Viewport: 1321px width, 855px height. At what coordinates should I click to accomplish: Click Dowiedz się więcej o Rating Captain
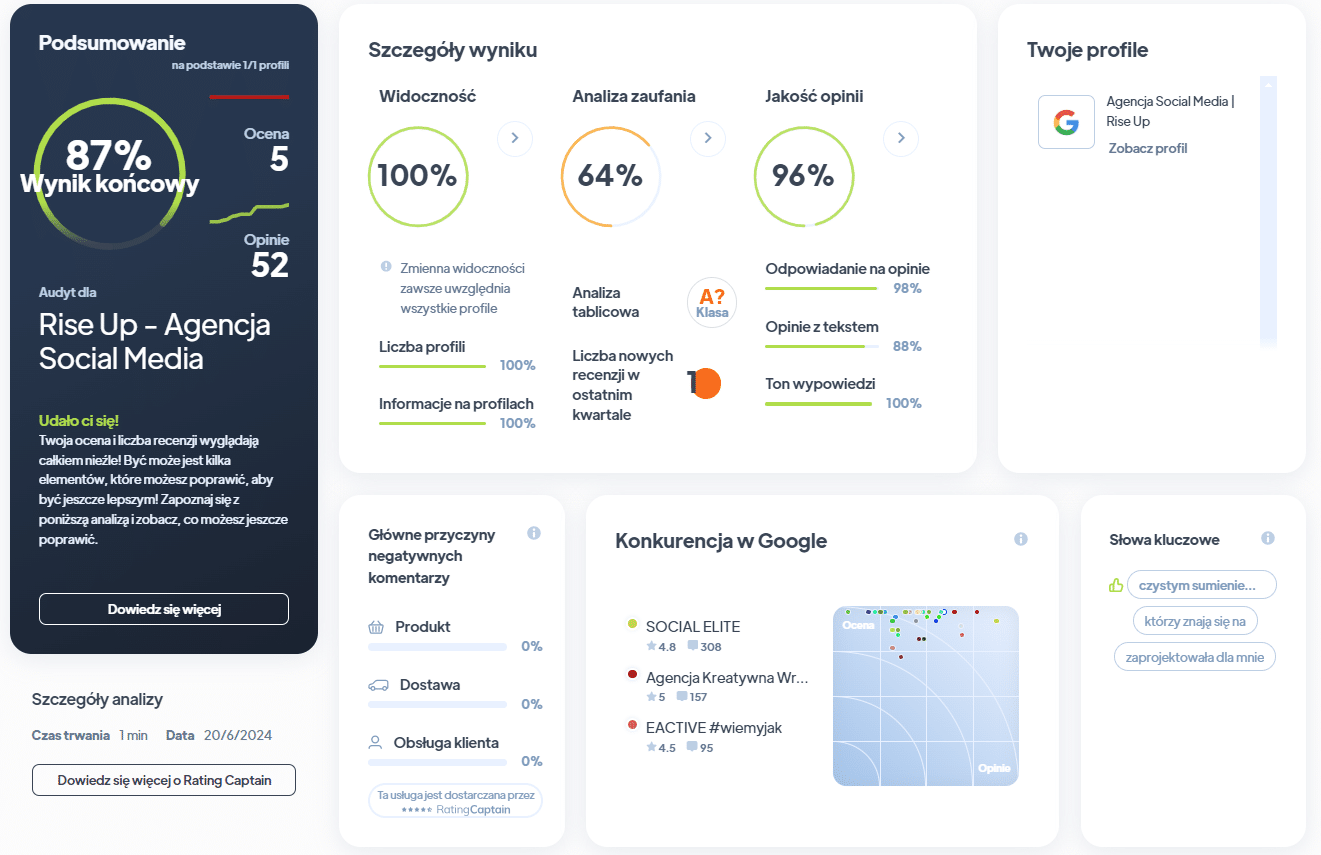(164, 780)
